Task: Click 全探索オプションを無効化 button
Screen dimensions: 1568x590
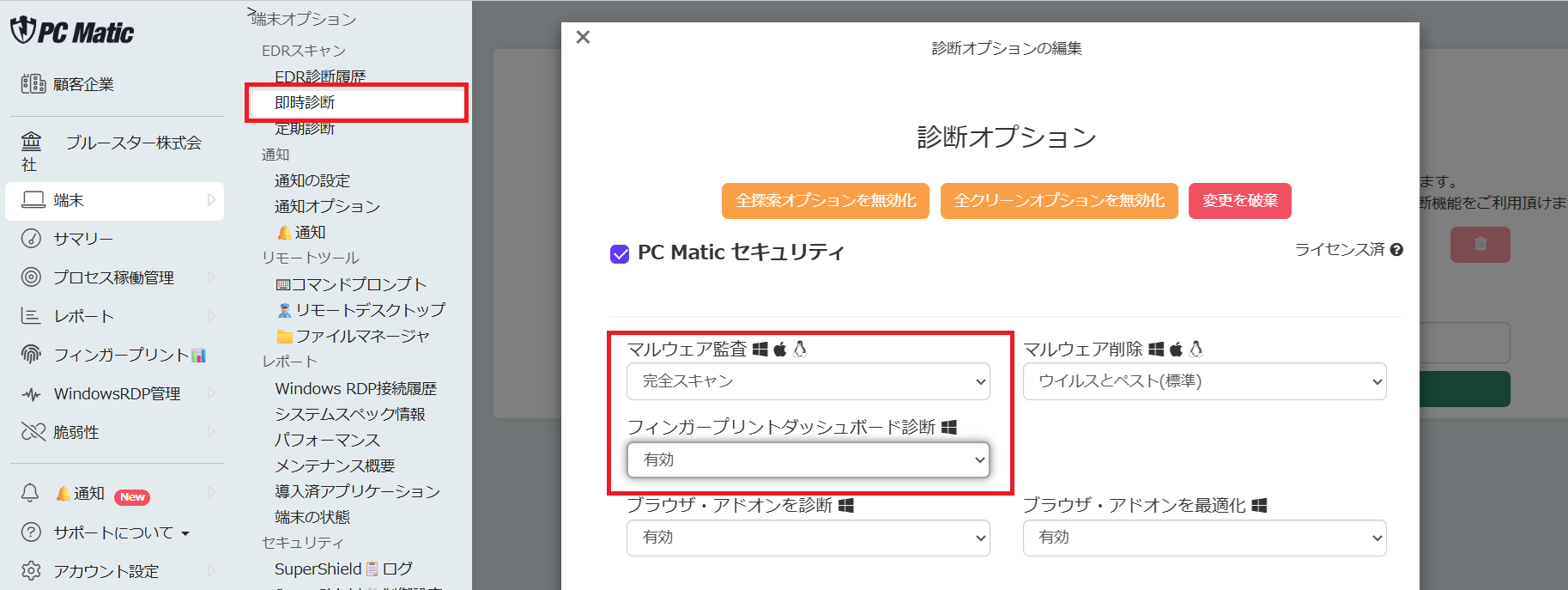Action: (x=826, y=201)
